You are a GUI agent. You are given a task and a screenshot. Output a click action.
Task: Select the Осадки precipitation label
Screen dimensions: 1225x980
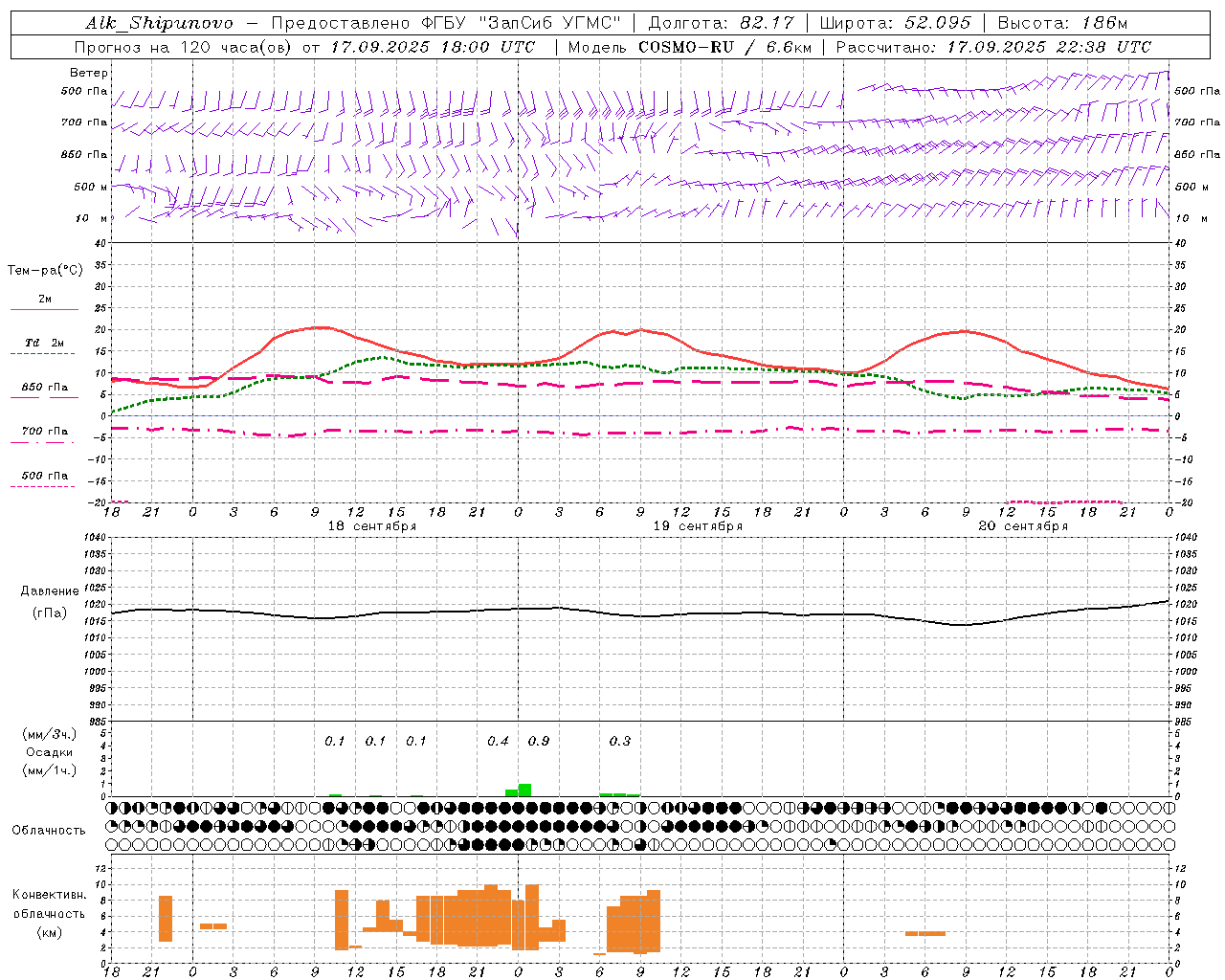pyautogui.click(x=50, y=752)
